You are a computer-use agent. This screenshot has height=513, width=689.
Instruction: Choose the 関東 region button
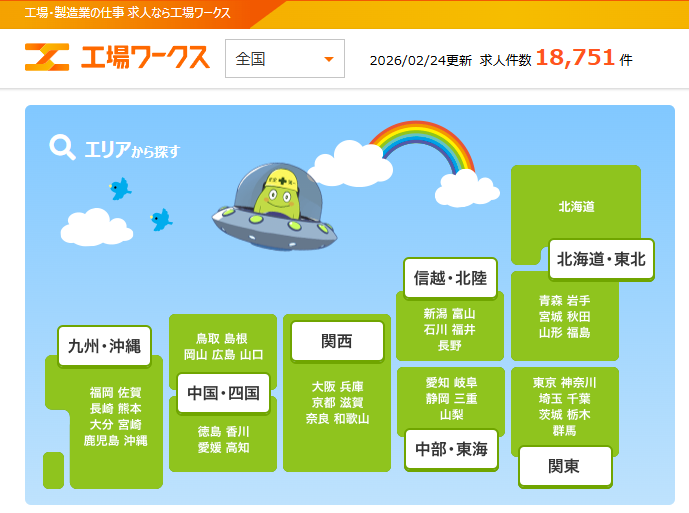click(565, 466)
